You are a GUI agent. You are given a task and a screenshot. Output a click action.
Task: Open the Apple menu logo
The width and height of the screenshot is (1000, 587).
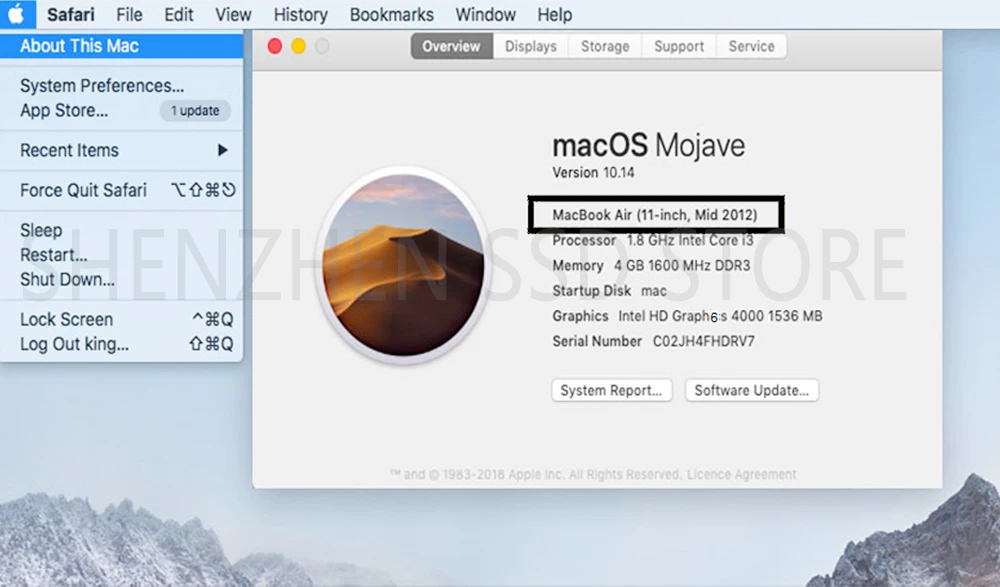(x=16, y=13)
